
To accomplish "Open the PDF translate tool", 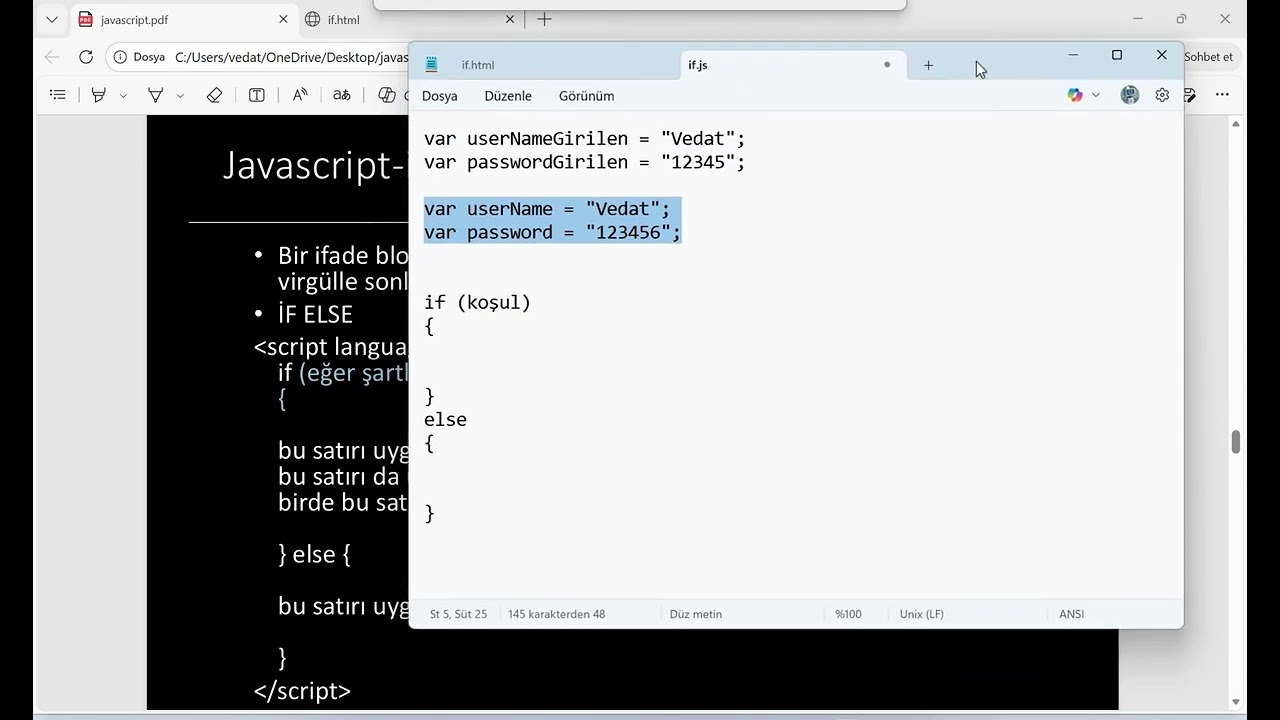I will (x=342, y=95).
